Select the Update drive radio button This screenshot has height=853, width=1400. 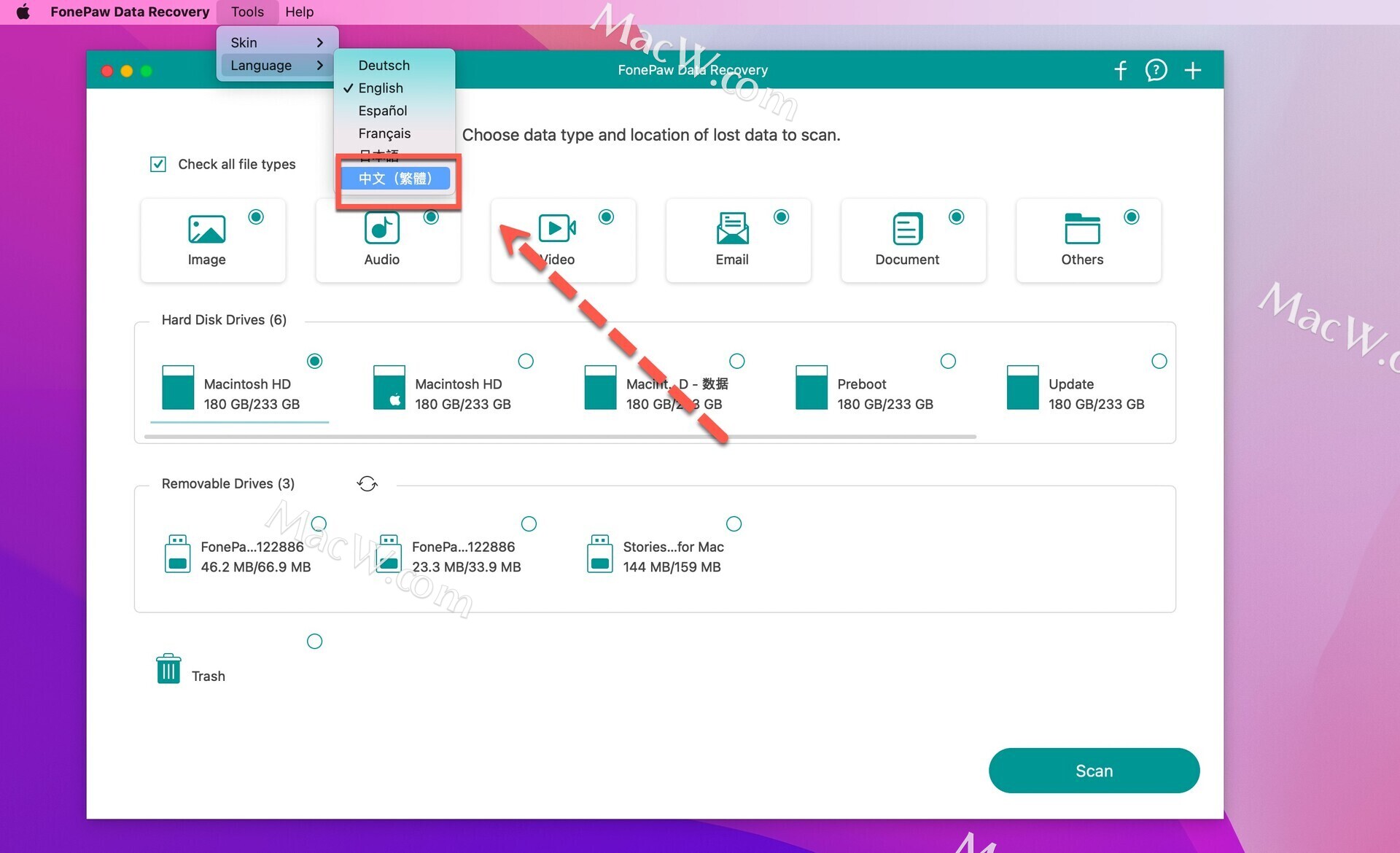(1159, 361)
